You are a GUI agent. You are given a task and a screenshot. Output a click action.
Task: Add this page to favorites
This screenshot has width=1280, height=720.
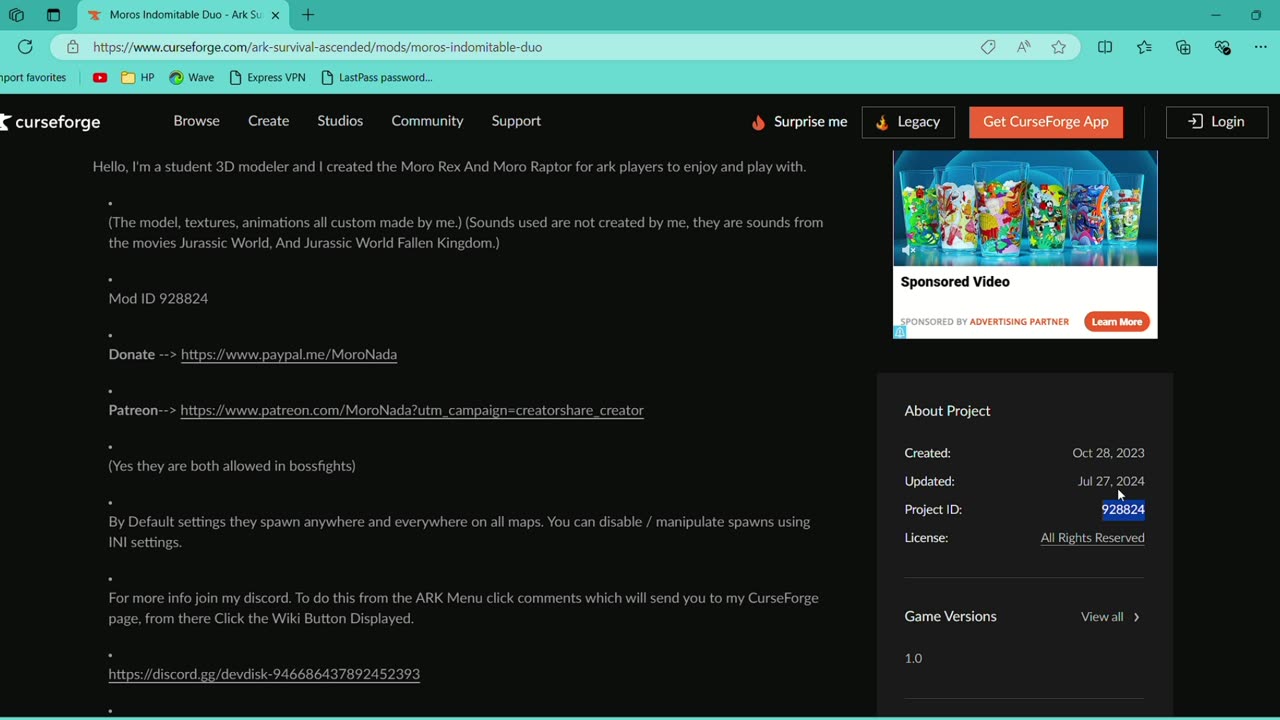[1059, 47]
